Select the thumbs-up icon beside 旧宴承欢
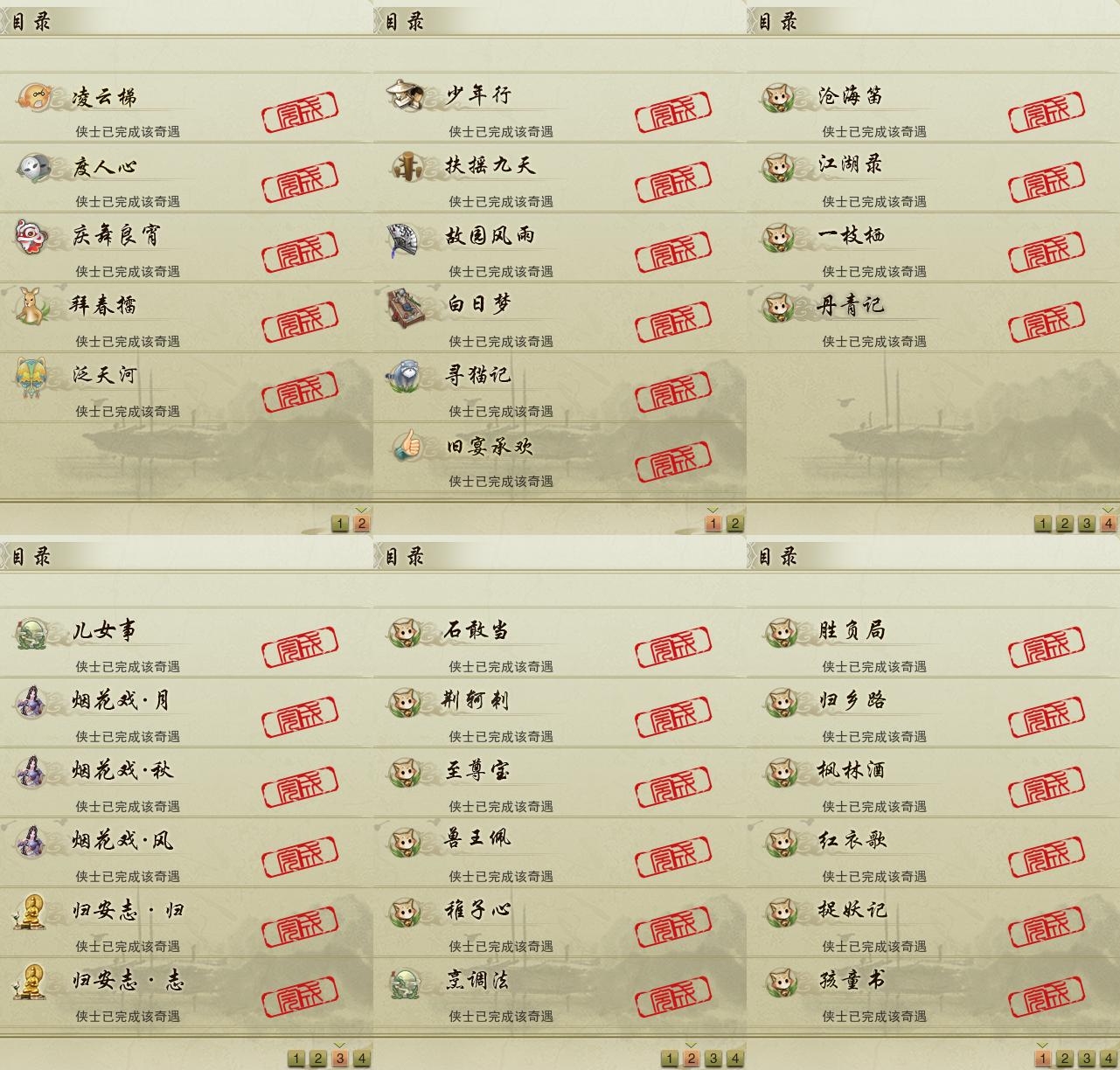The height and width of the screenshot is (1070, 1120). tap(407, 447)
